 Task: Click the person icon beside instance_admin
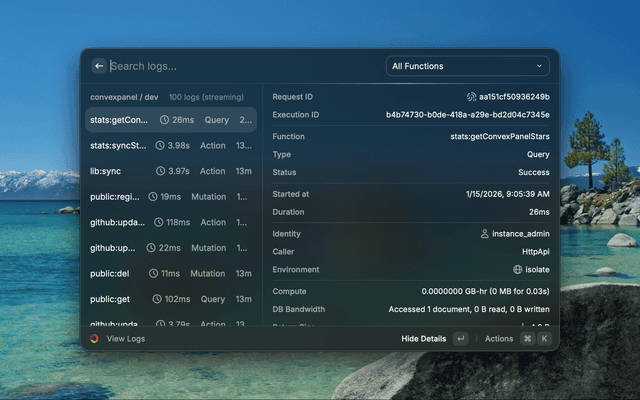click(x=485, y=234)
